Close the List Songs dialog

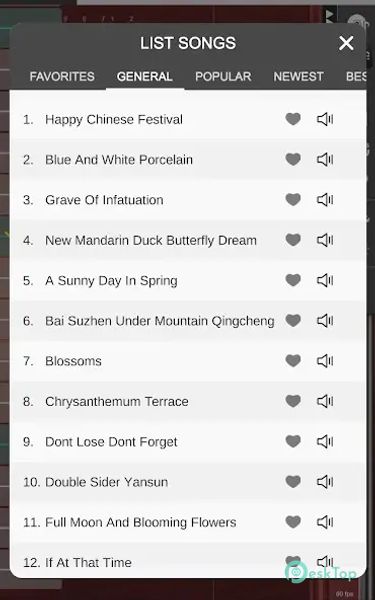point(346,43)
